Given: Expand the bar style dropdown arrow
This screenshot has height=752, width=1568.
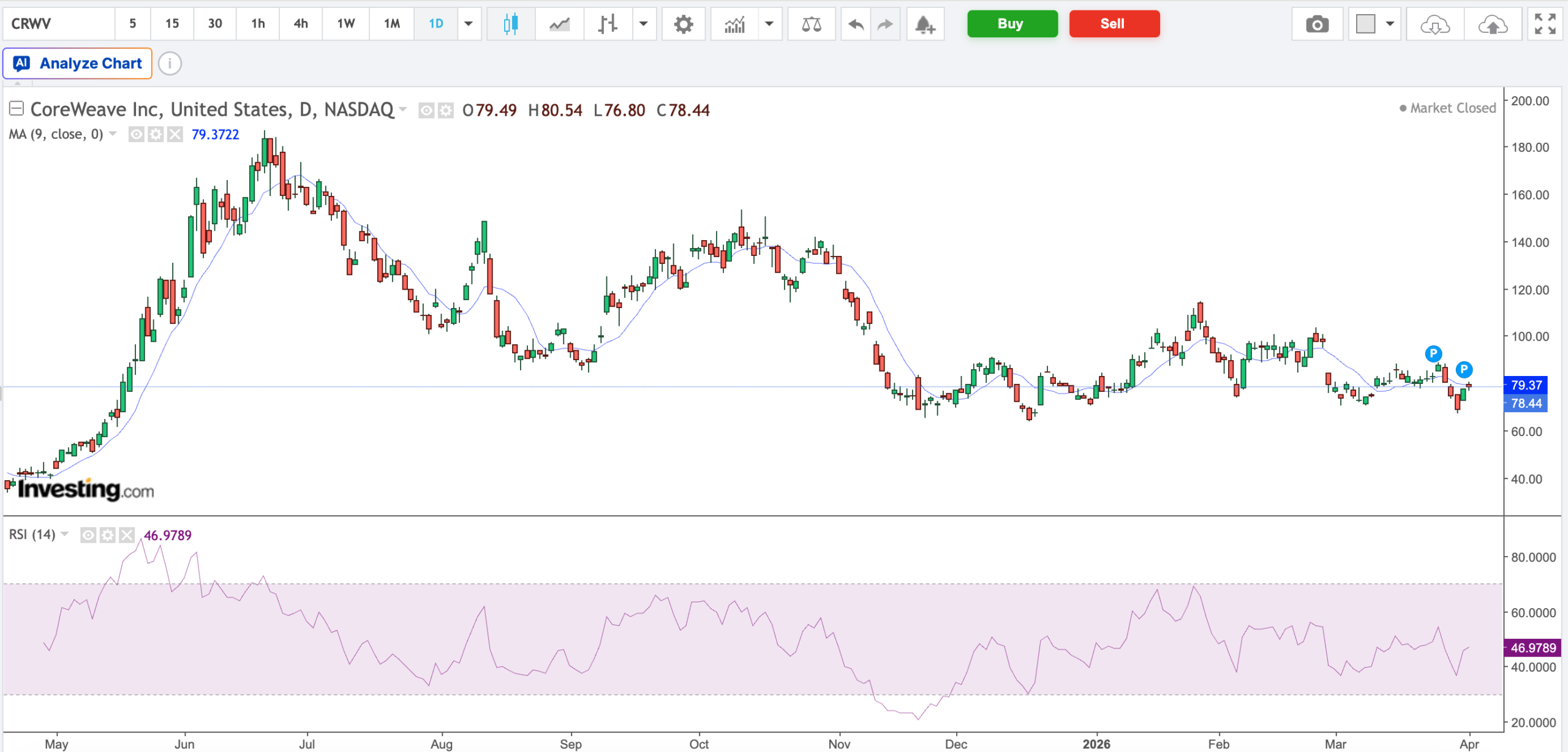Looking at the screenshot, I should (x=644, y=24).
